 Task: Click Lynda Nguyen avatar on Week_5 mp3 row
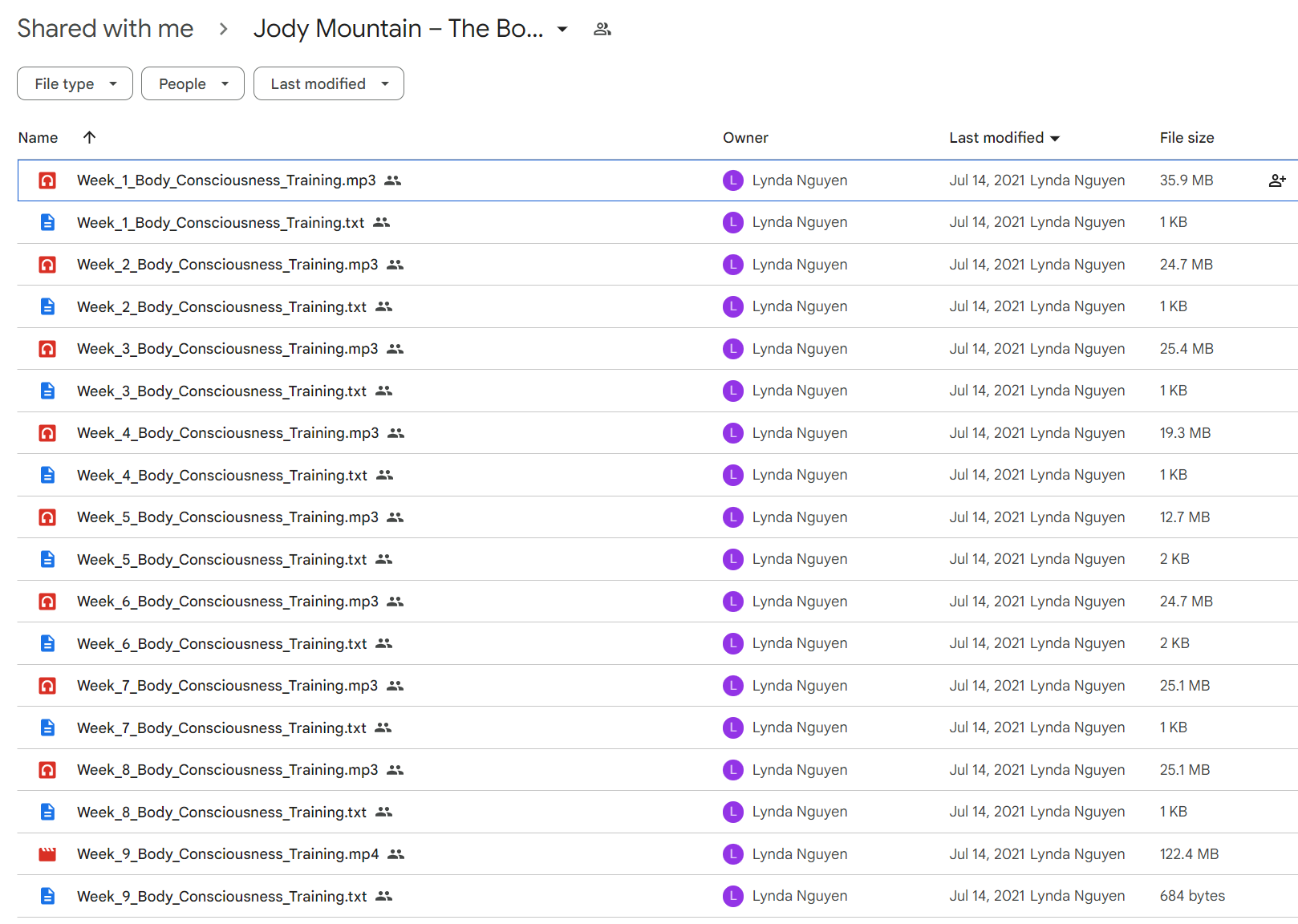pos(732,517)
